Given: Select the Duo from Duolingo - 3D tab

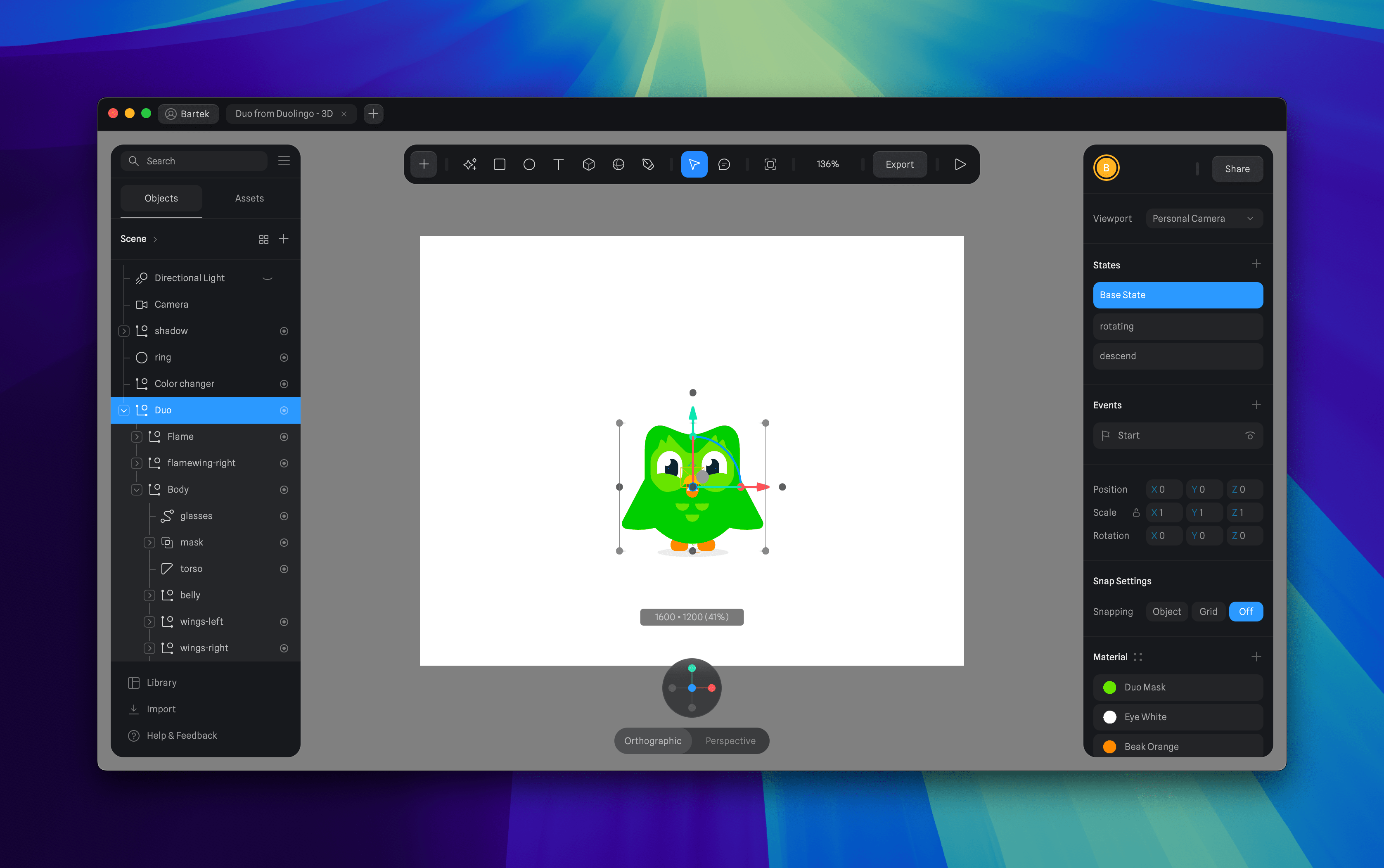Looking at the screenshot, I should pos(291,114).
